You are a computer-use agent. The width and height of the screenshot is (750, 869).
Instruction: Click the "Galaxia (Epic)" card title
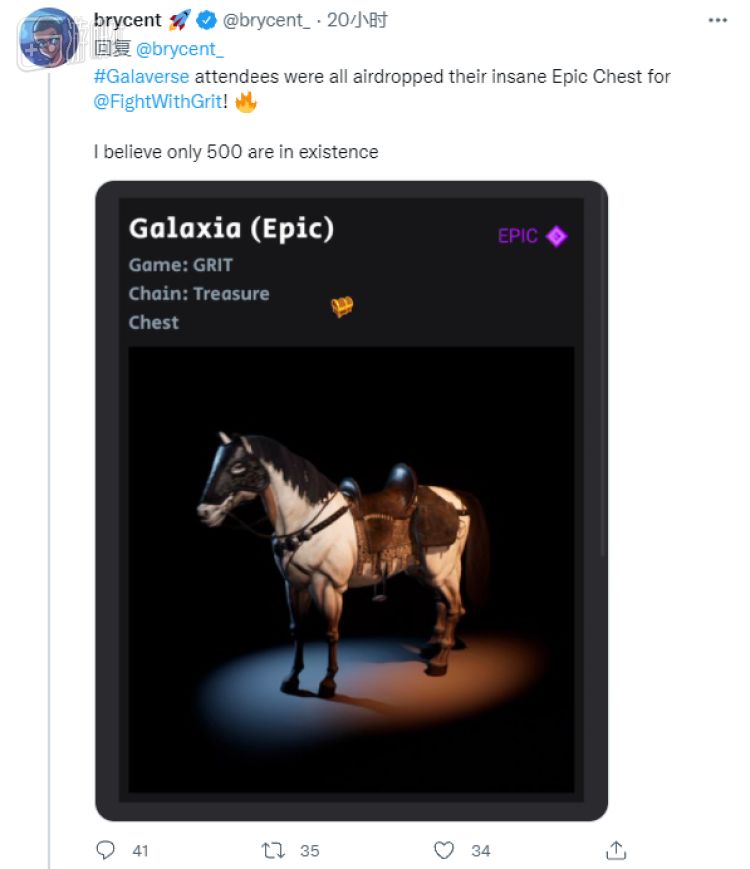pyautogui.click(x=231, y=229)
